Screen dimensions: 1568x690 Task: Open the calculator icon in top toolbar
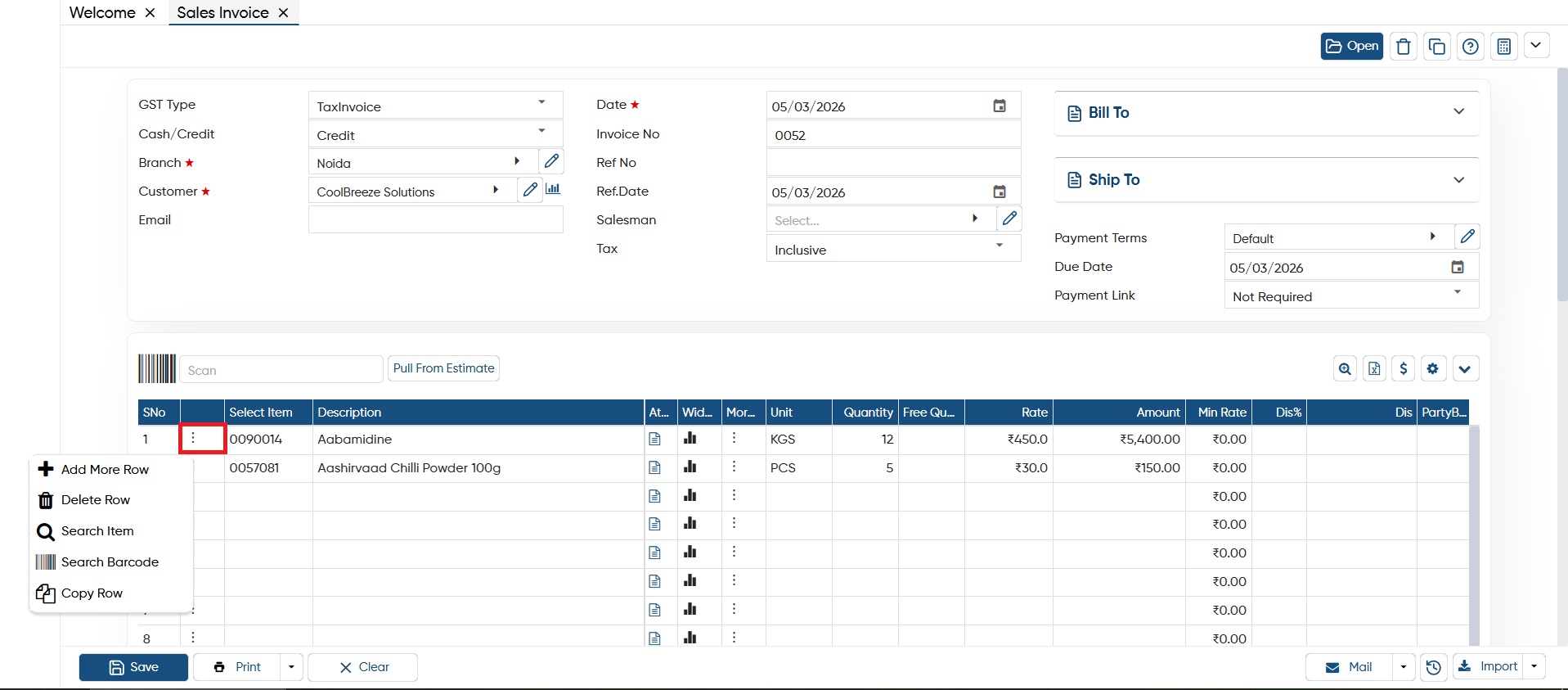(x=1504, y=47)
